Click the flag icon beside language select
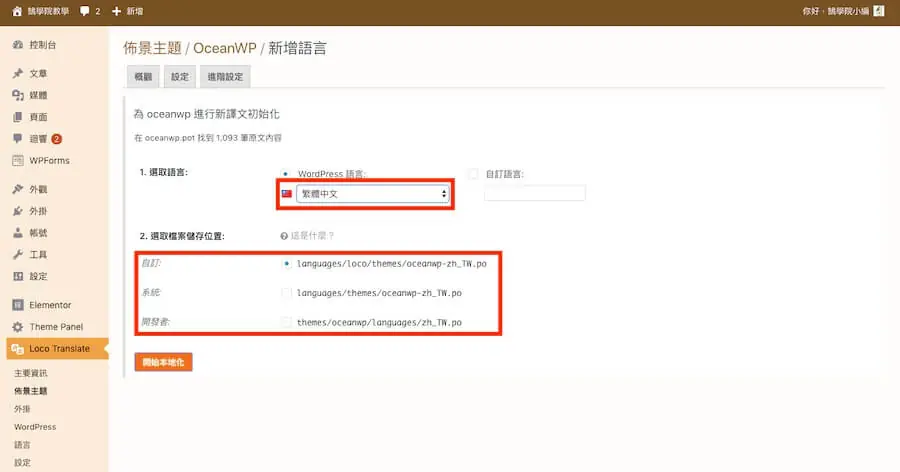This screenshot has width=900, height=472. click(286, 194)
